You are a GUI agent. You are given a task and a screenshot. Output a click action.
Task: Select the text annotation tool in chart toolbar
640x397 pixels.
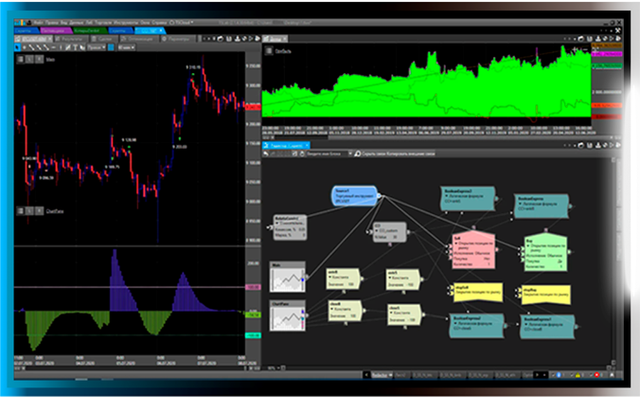click(x=75, y=47)
